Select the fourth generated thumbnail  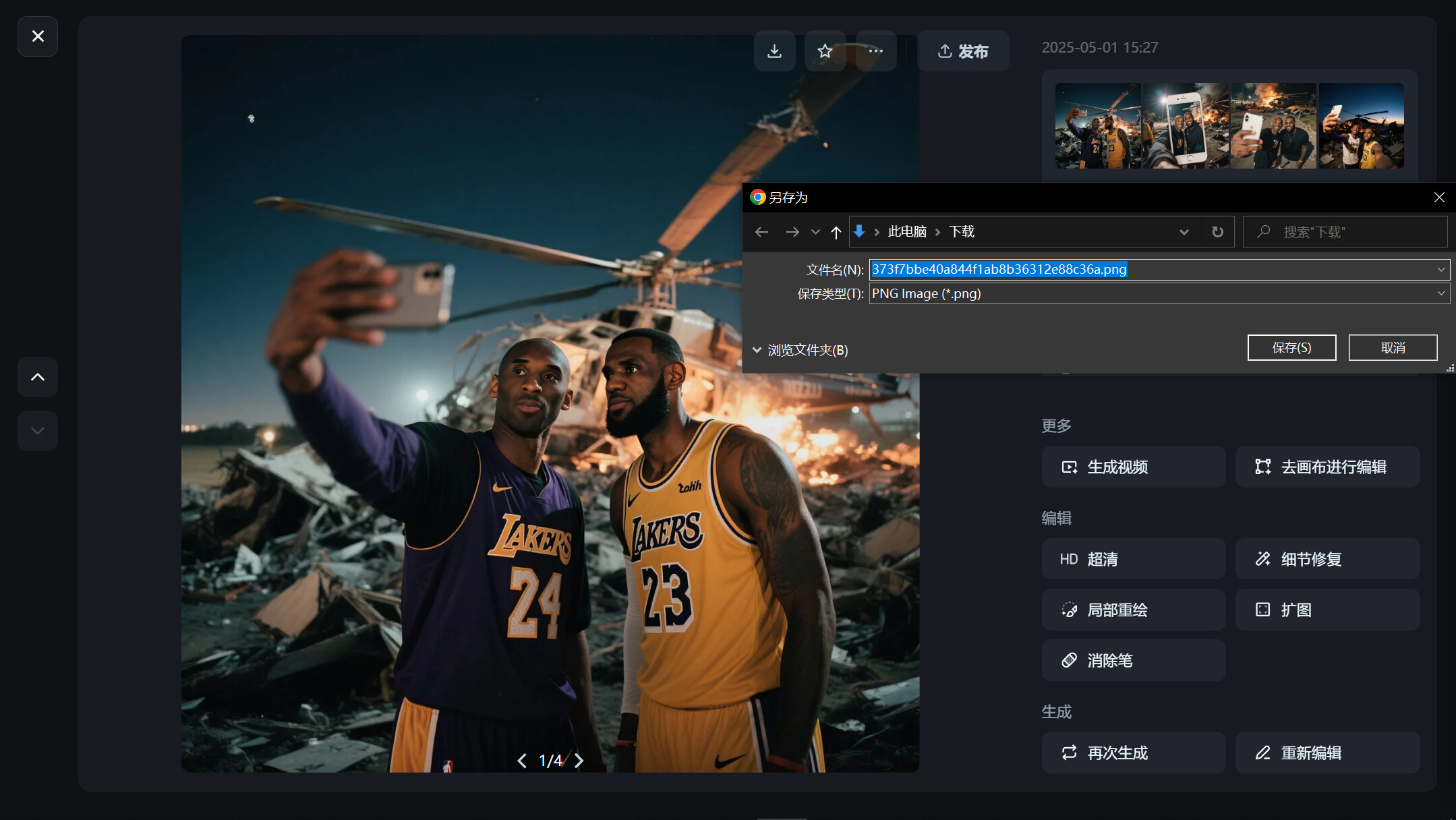[1361, 126]
